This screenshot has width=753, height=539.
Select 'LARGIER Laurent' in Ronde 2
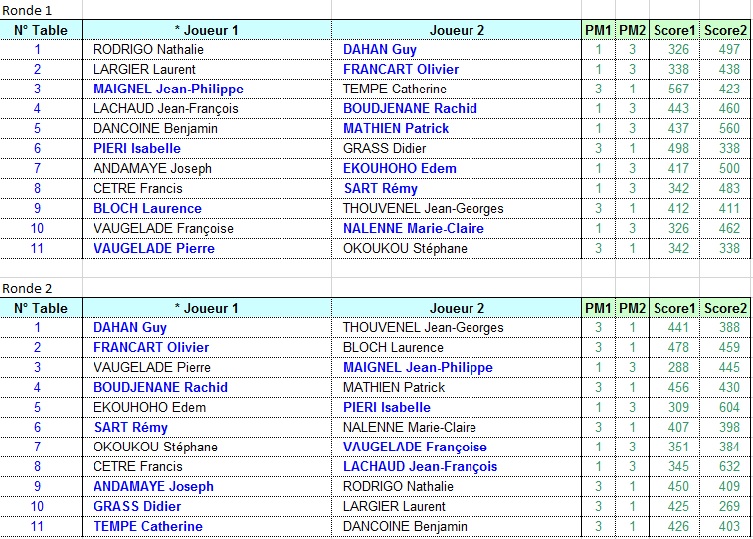pyautogui.click(x=394, y=506)
